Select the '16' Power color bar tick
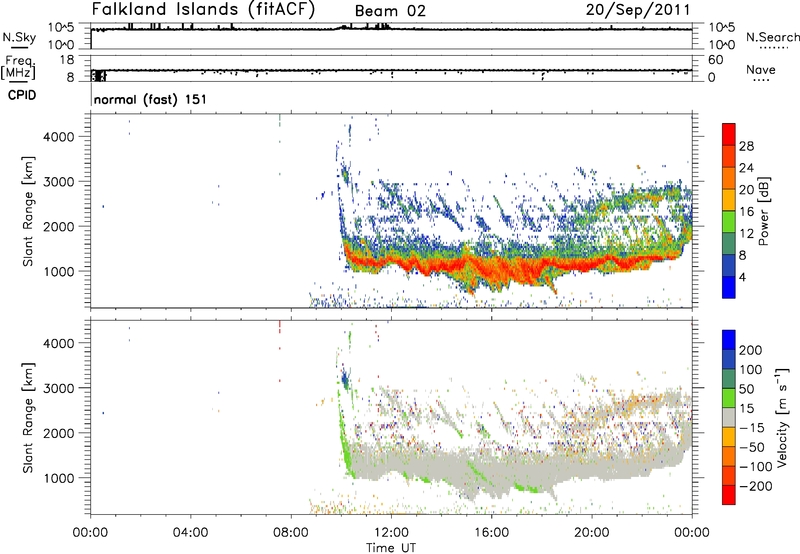This screenshot has height=554, width=800. [746, 212]
